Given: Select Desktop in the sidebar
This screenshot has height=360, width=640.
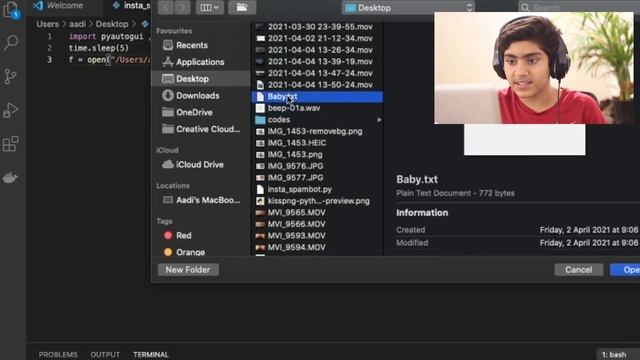Looking at the screenshot, I should (x=201, y=79).
